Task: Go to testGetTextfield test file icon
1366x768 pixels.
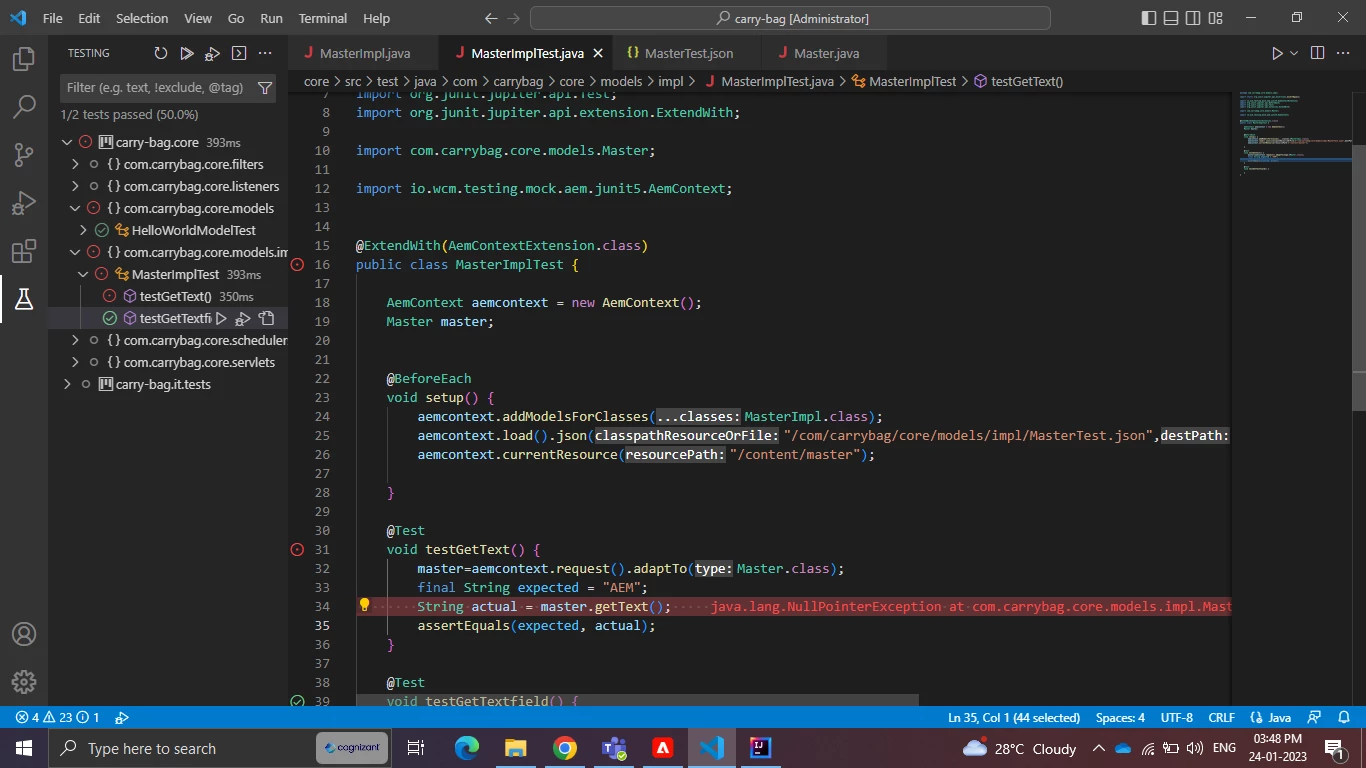Action: pyautogui.click(x=267, y=318)
